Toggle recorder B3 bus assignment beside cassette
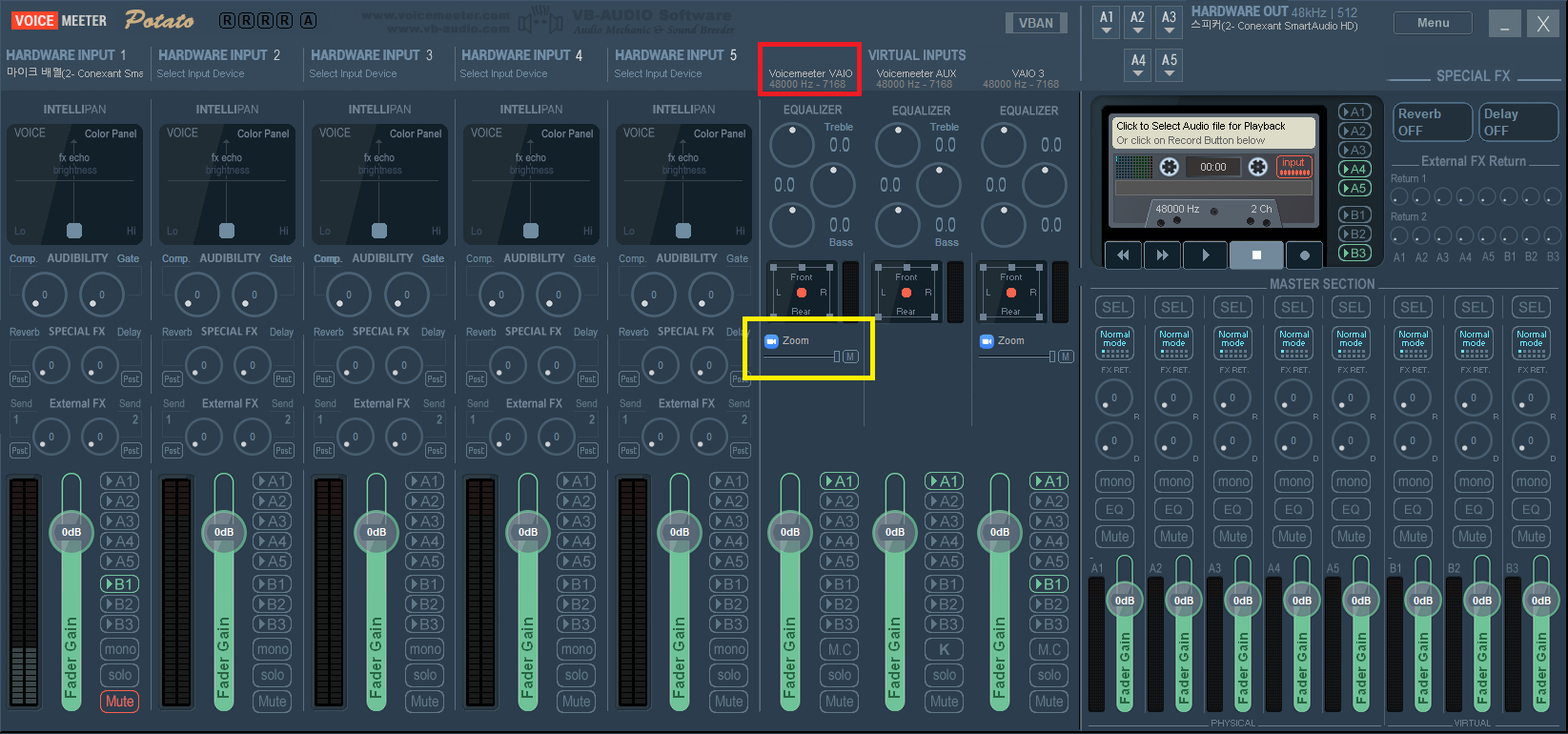The image size is (1568, 734). click(1354, 253)
